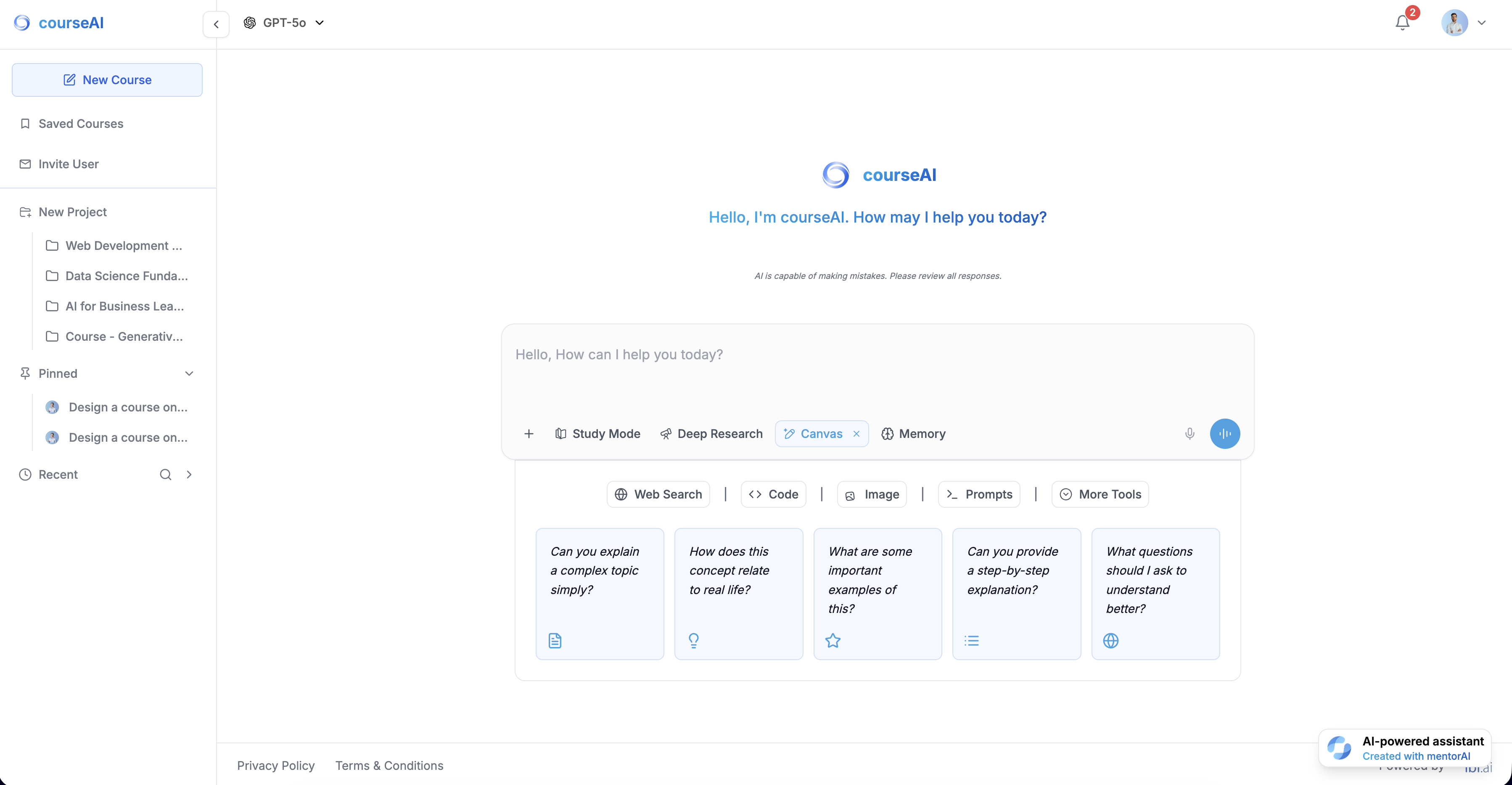Collapse the sidebar with the arrow
Screen dimensions: 1512x785
click(x=216, y=24)
